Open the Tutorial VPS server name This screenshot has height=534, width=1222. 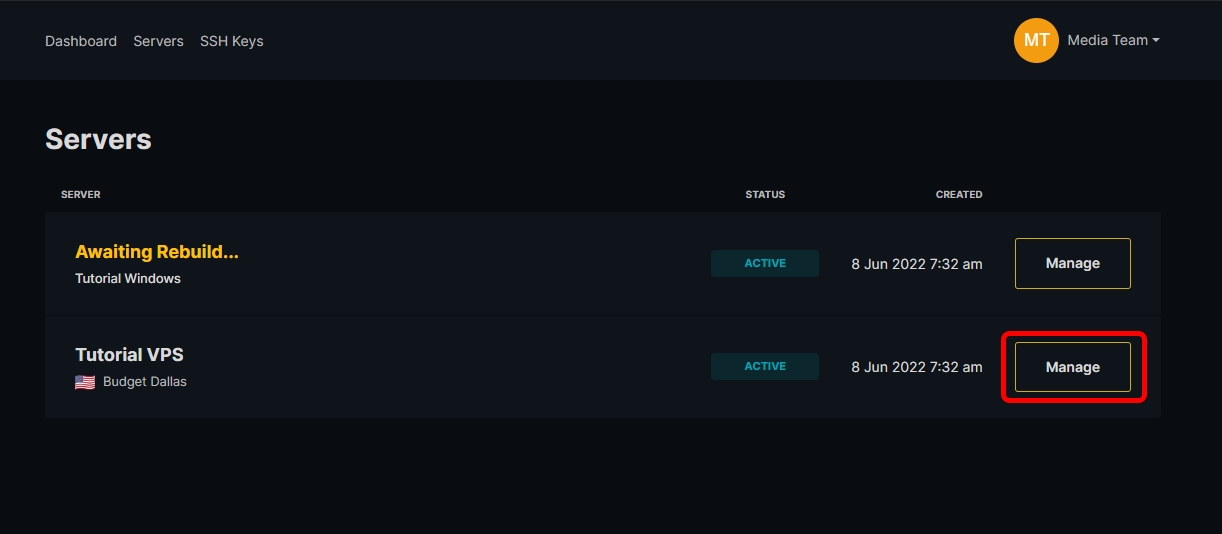coord(129,355)
